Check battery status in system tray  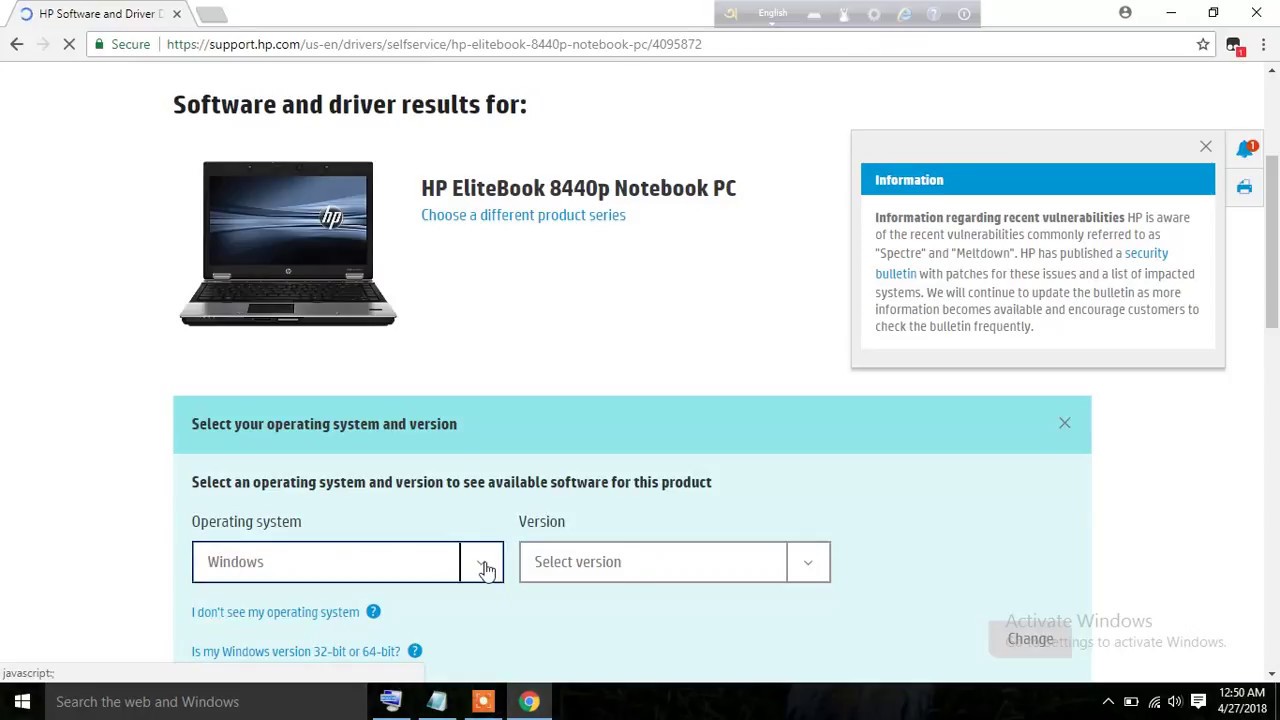(x=1131, y=702)
